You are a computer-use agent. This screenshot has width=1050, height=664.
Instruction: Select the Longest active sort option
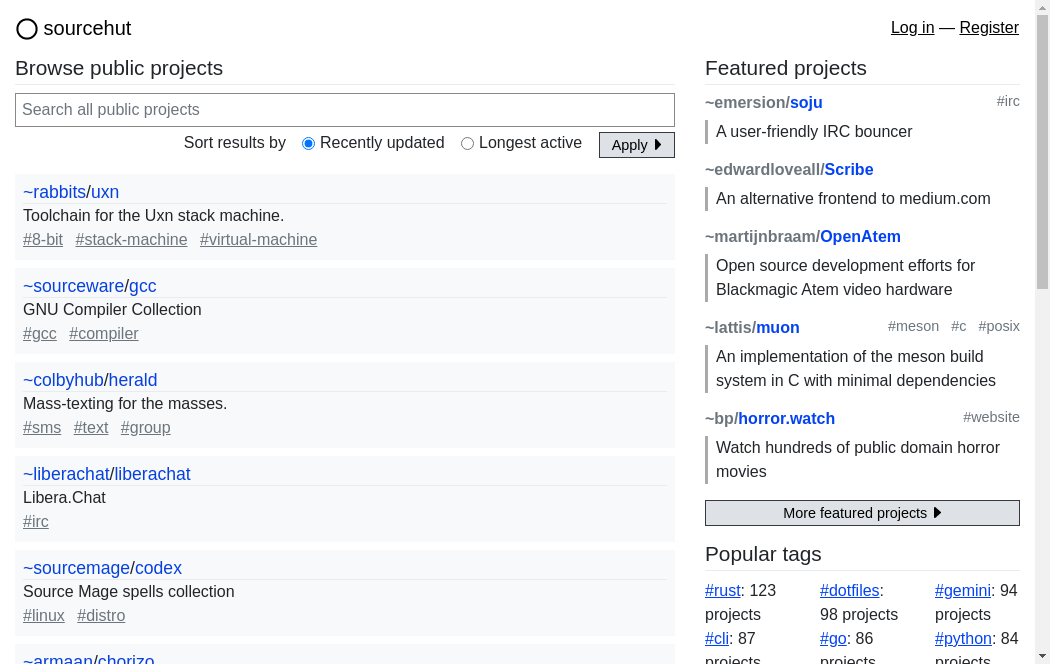(467, 144)
